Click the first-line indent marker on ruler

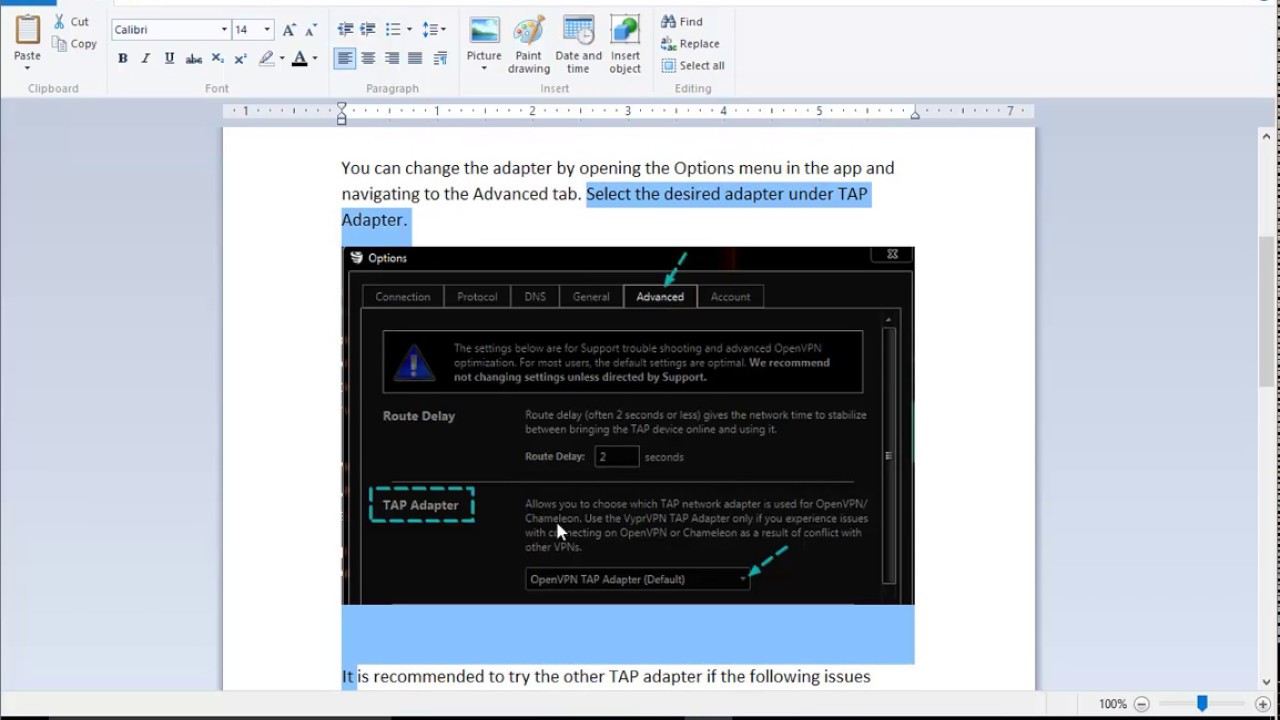point(341,106)
